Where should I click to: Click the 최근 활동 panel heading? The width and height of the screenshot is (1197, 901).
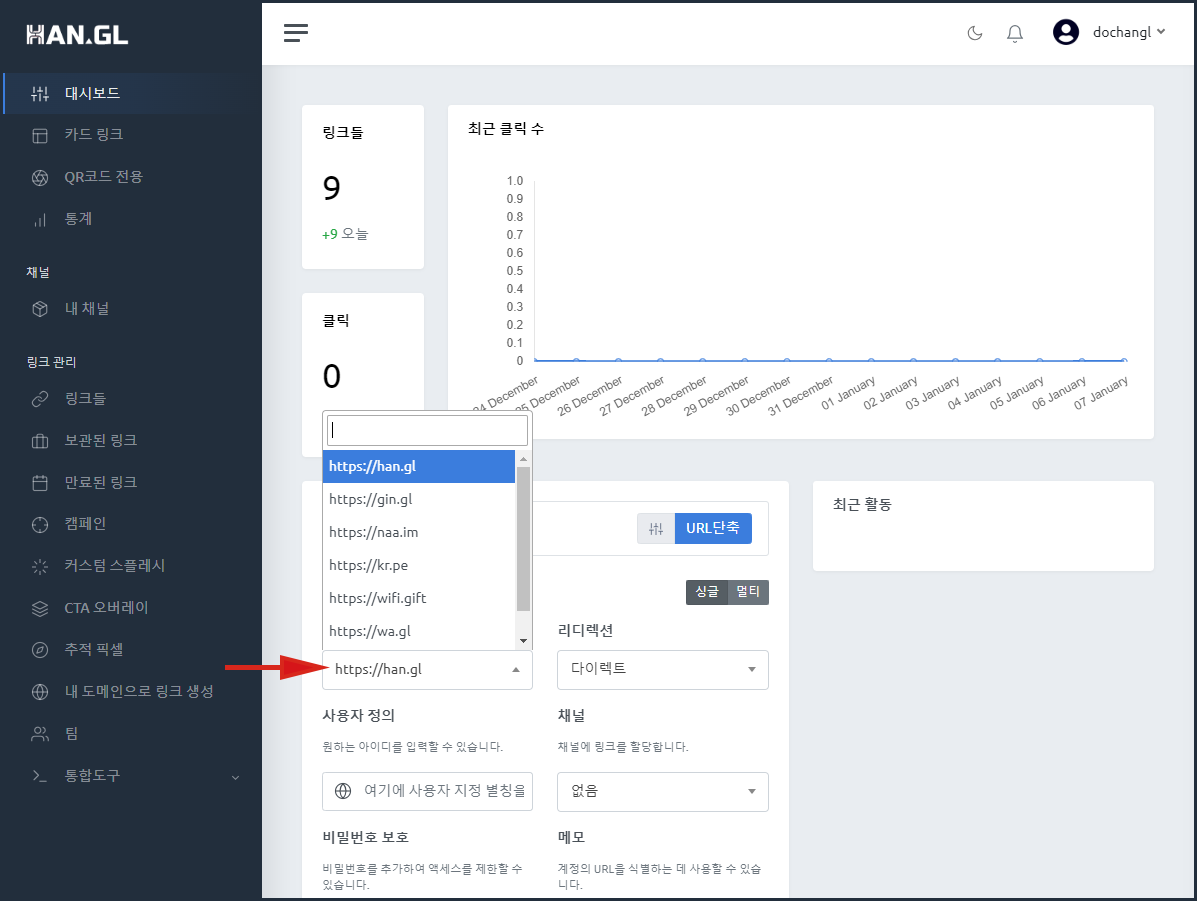coord(862,505)
